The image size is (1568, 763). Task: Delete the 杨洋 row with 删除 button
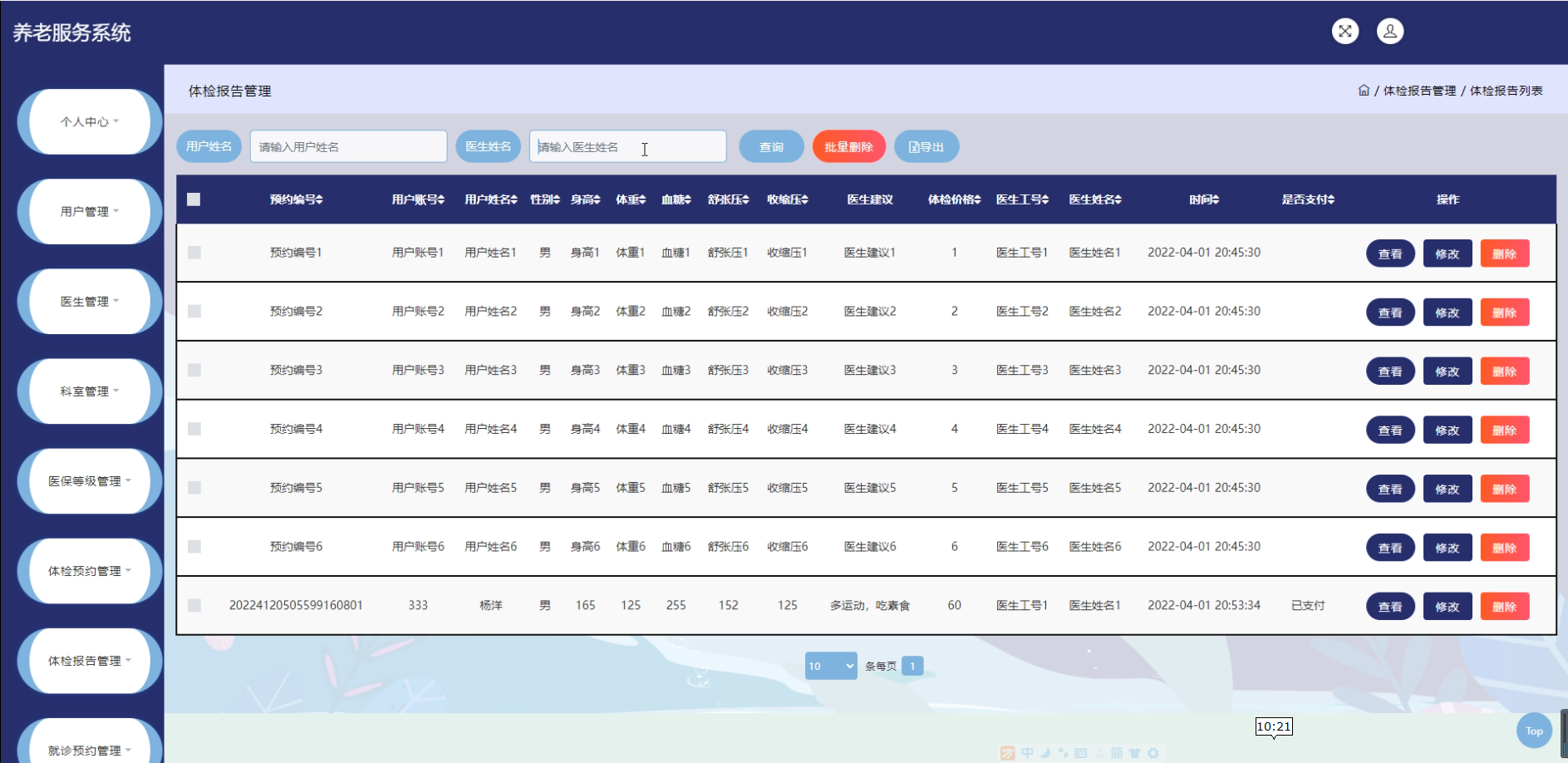[1505, 607]
